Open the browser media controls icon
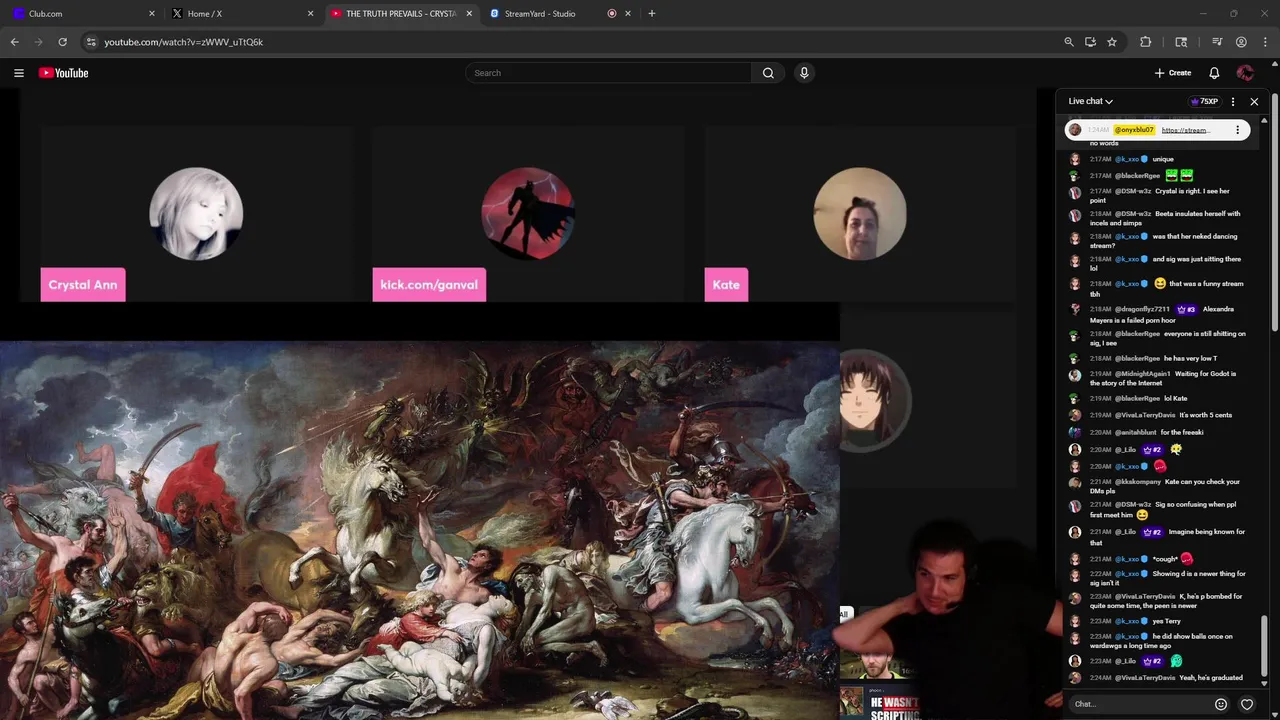Image resolution: width=1280 pixels, height=720 pixels. pos(1217,42)
